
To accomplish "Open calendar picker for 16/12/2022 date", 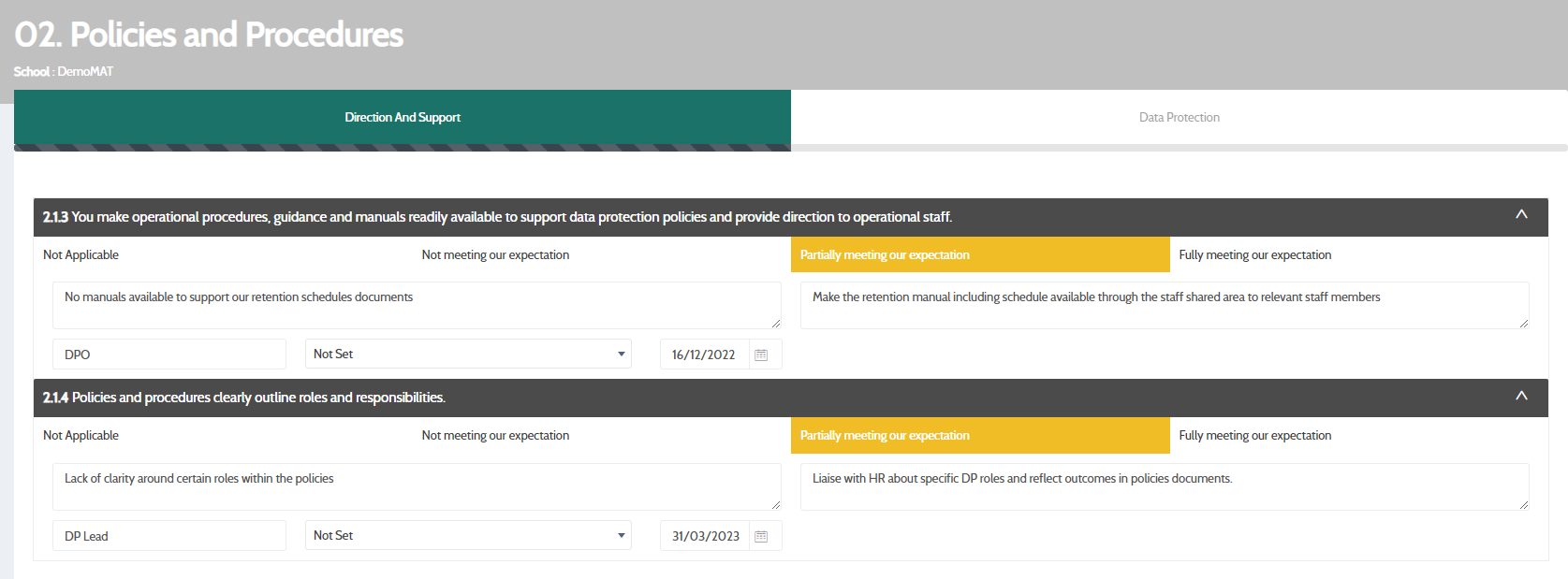I will pos(761,355).
